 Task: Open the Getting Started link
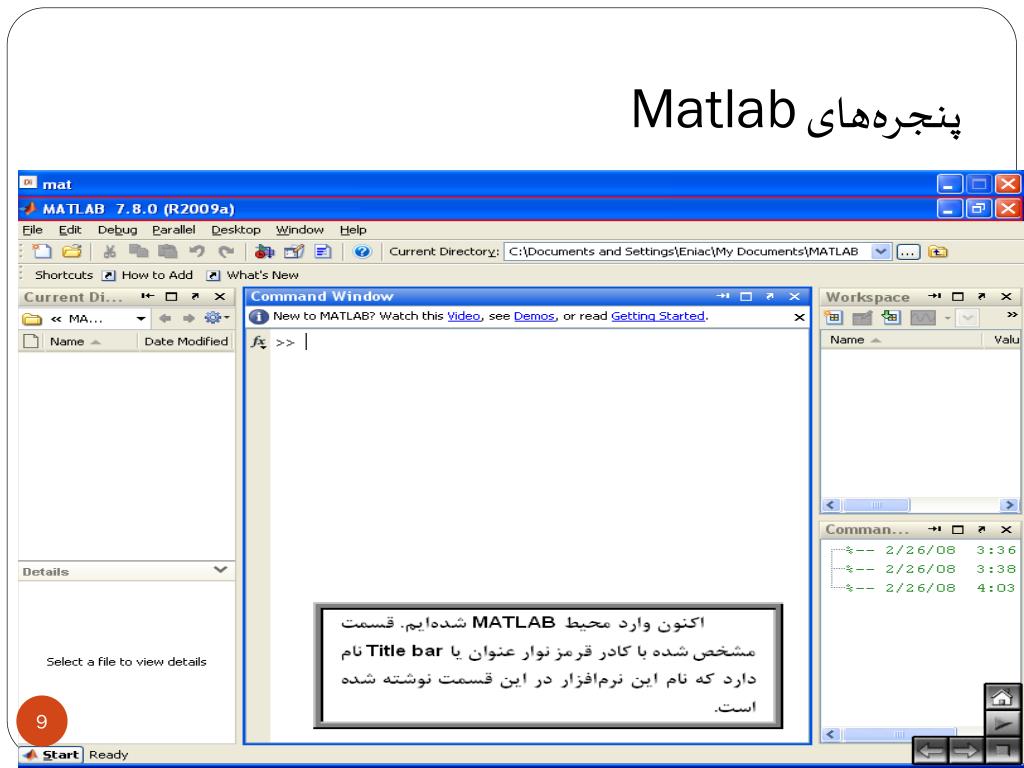pyautogui.click(x=658, y=316)
